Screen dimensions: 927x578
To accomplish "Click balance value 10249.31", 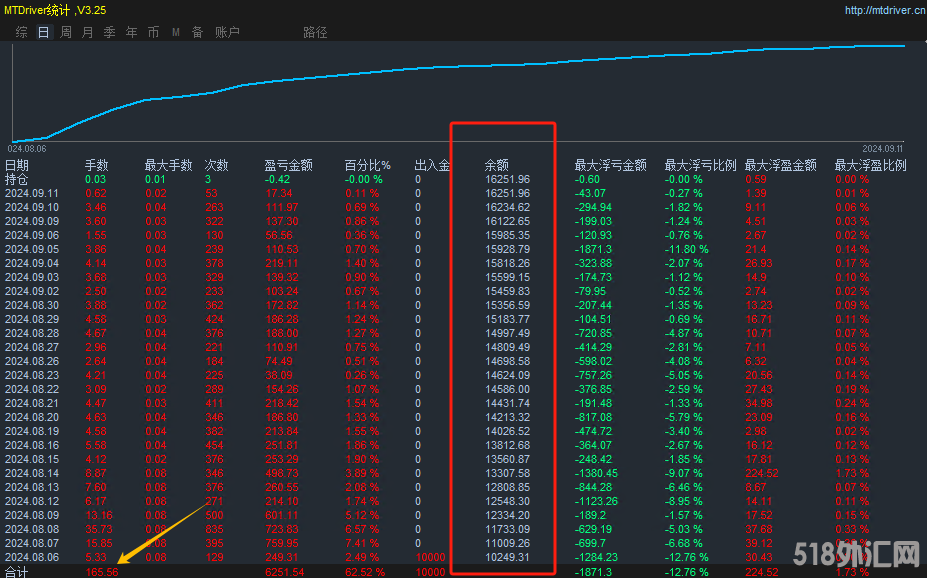I will (508, 557).
